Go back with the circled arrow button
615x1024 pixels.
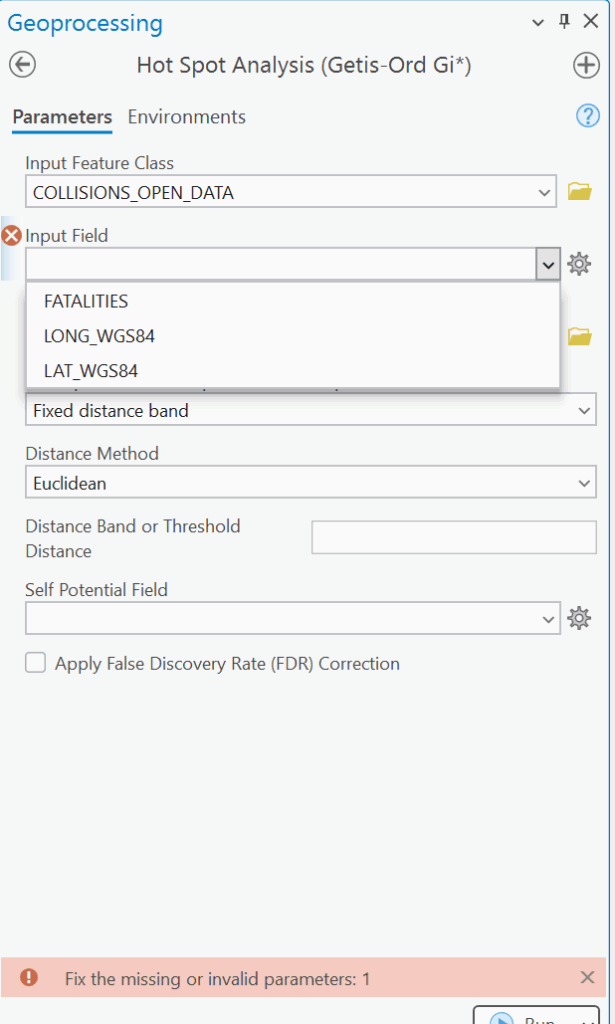(x=22, y=65)
